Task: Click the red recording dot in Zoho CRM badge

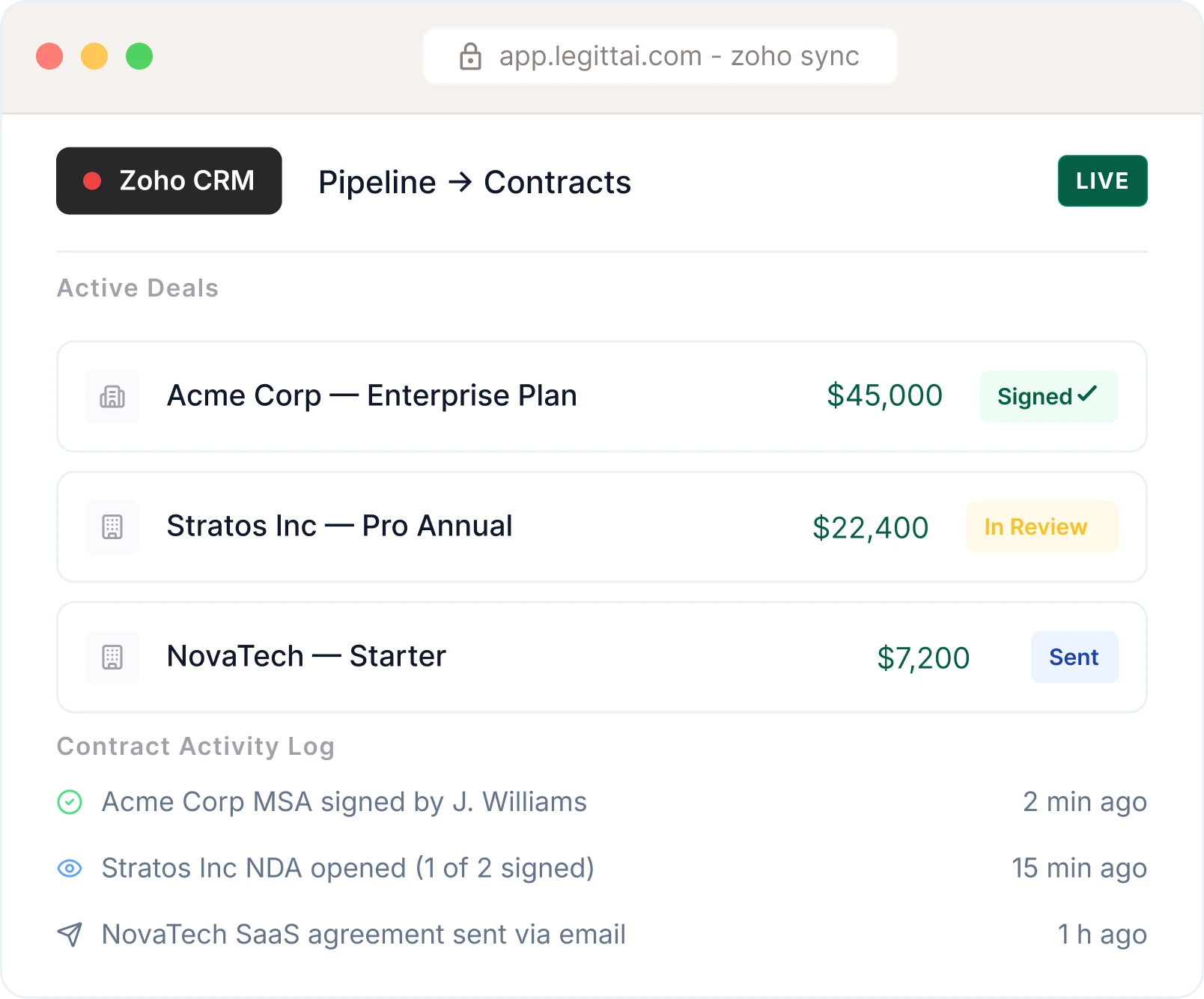Action: click(92, 180)
